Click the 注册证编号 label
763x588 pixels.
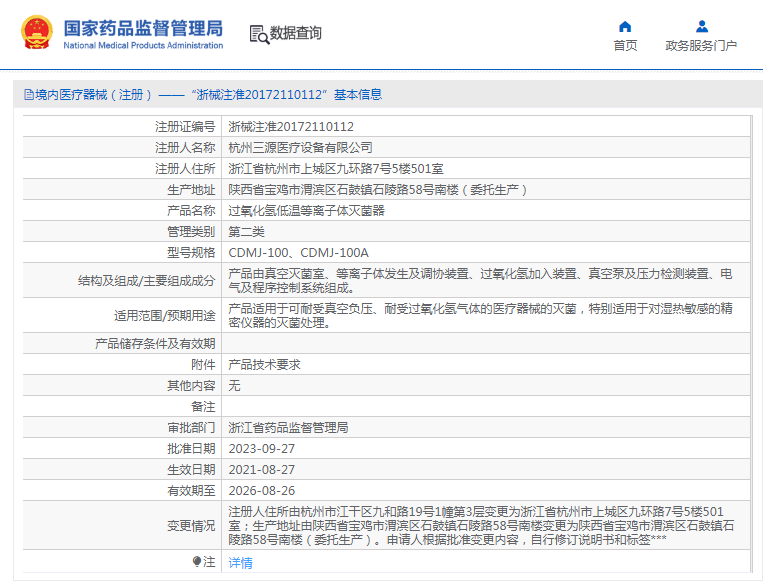tap(185, 127)
